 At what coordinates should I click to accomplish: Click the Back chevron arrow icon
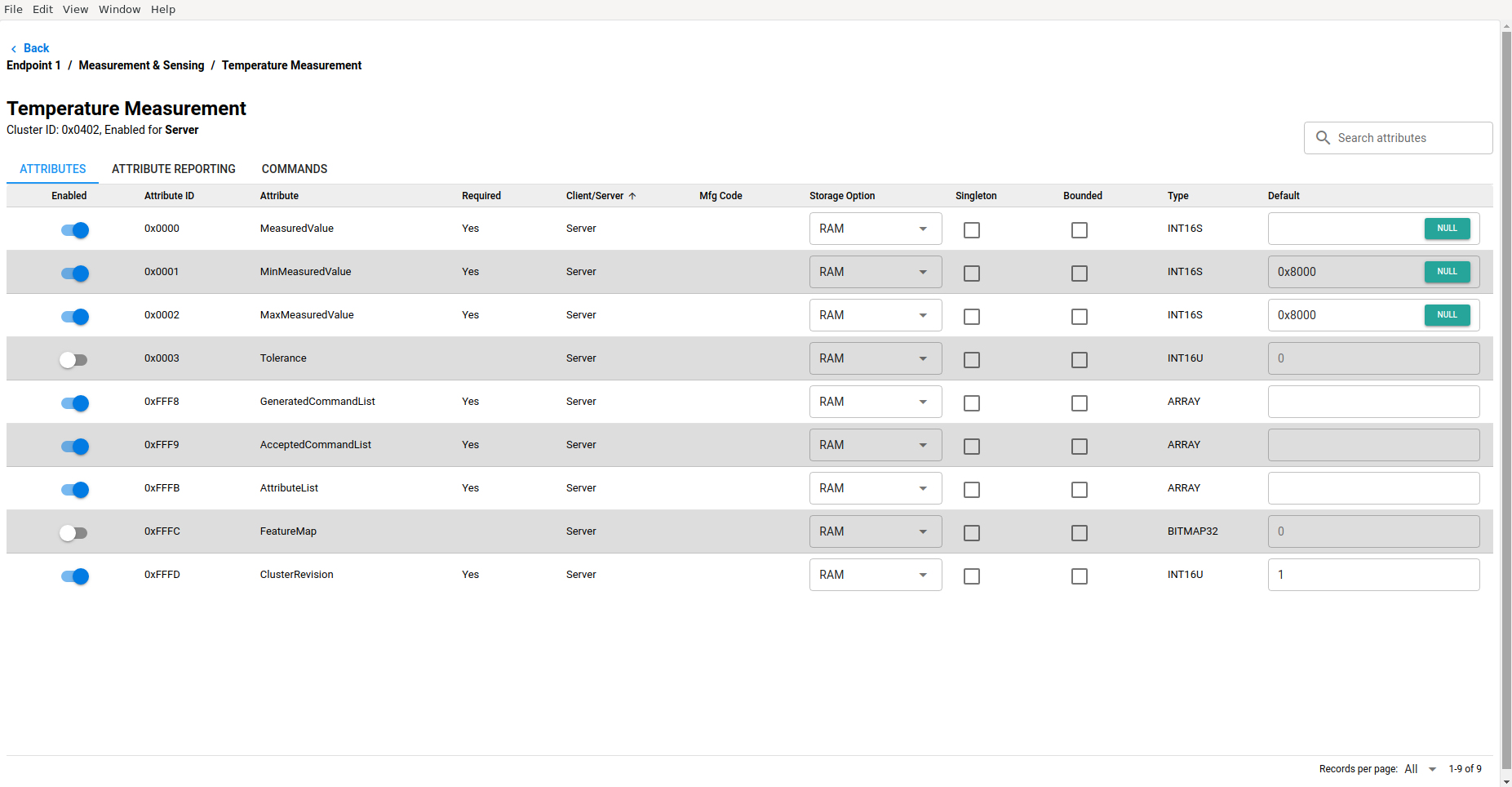14,49
